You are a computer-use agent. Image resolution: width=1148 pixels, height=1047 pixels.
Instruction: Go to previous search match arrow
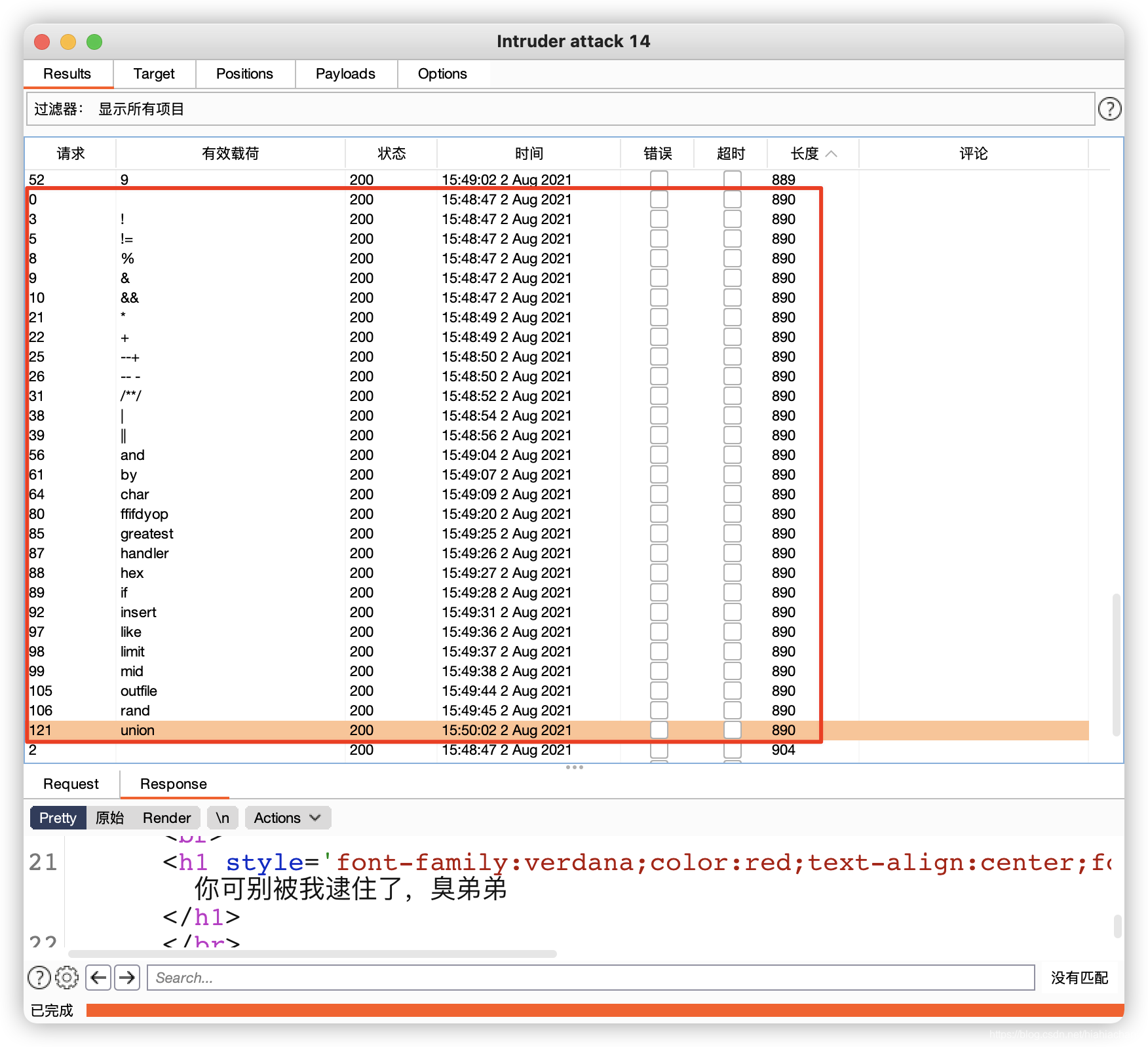click(98, 978)
